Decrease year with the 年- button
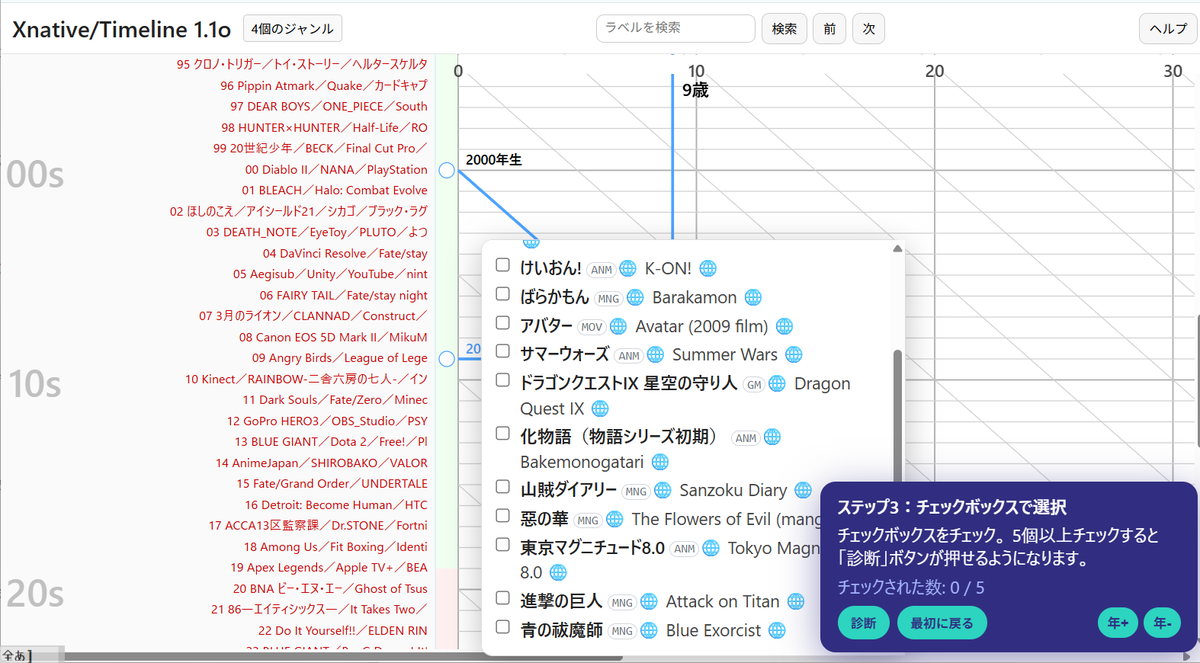The width and height of the screenshot is (1200, 663). (1162, 622)
